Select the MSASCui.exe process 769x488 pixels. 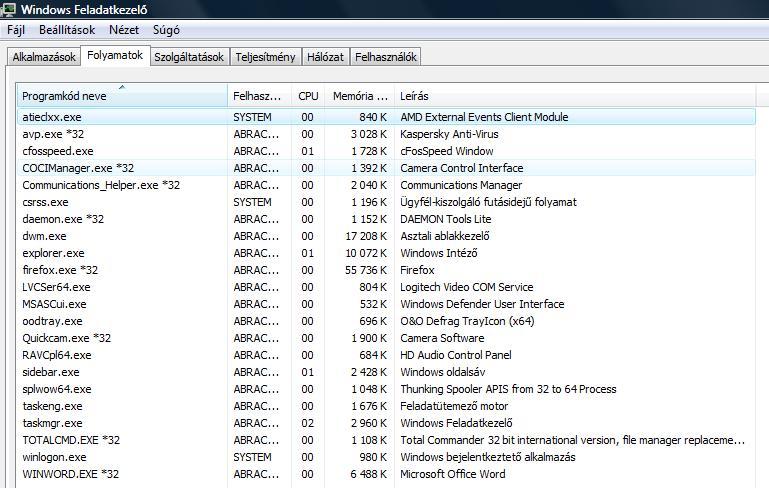386,304
